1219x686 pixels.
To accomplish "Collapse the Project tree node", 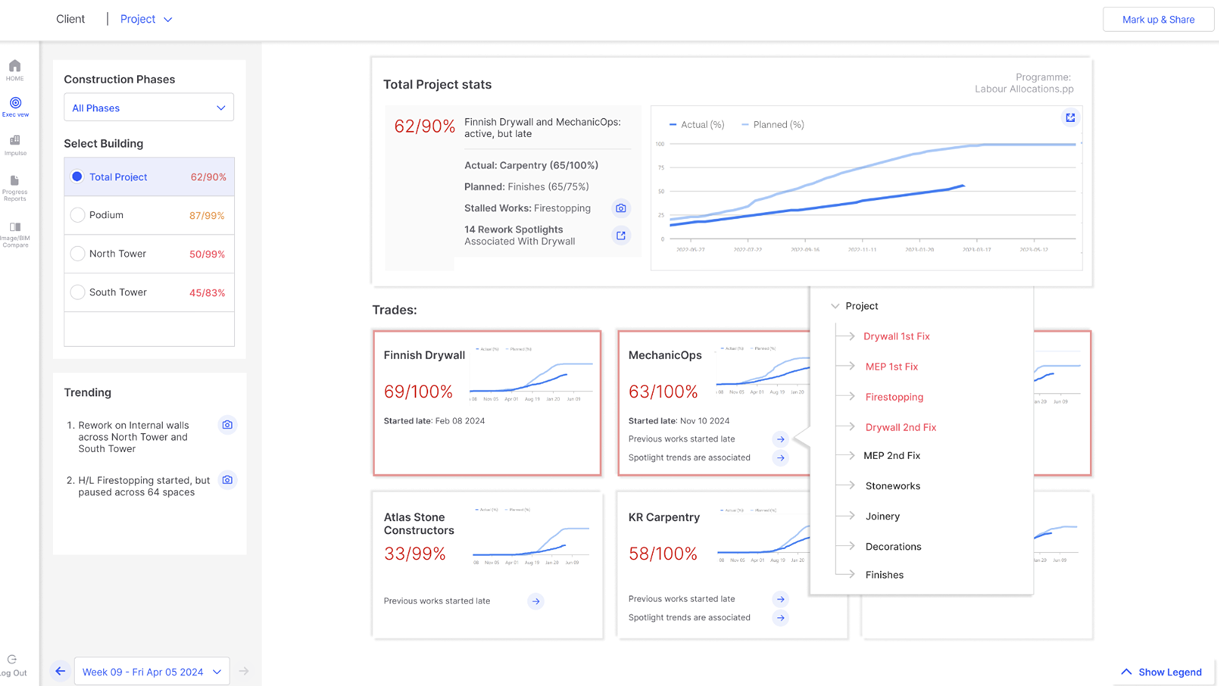I will point(835,306).
